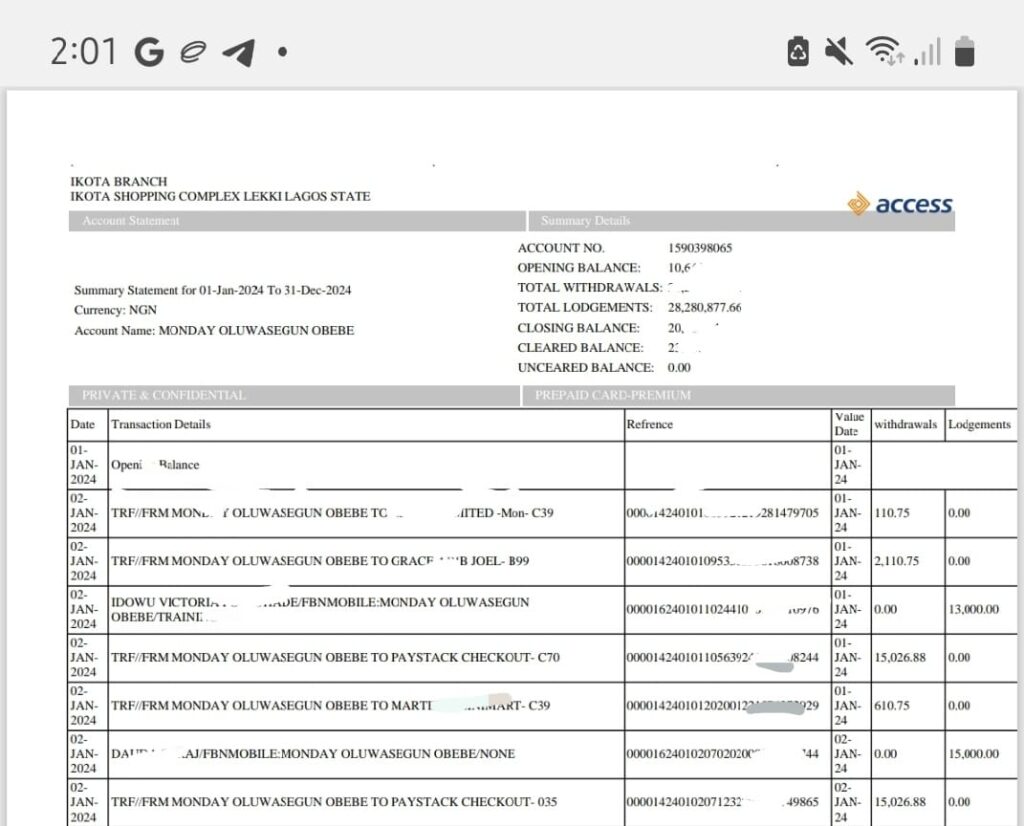Select the IKOTA SHOPPING COMPLEX LEKKI address line
Viewport: 1024px width, 826px height.
pos(220,196)
